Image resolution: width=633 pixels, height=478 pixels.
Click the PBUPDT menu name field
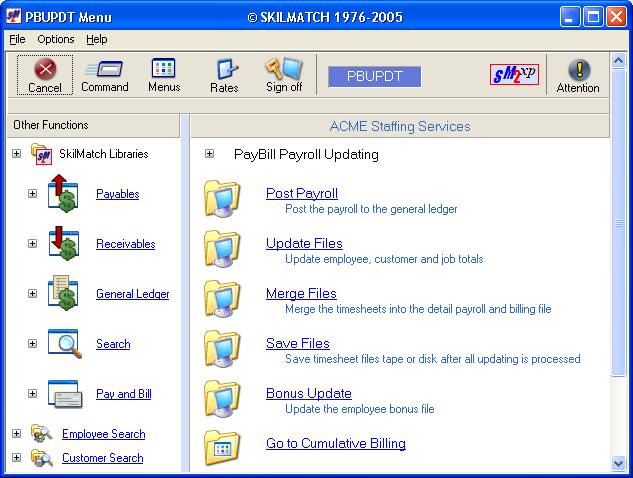tap(375, 76)
